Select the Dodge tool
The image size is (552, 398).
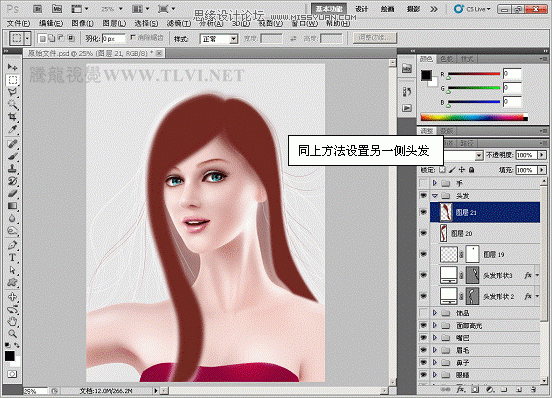click(12, 230)
